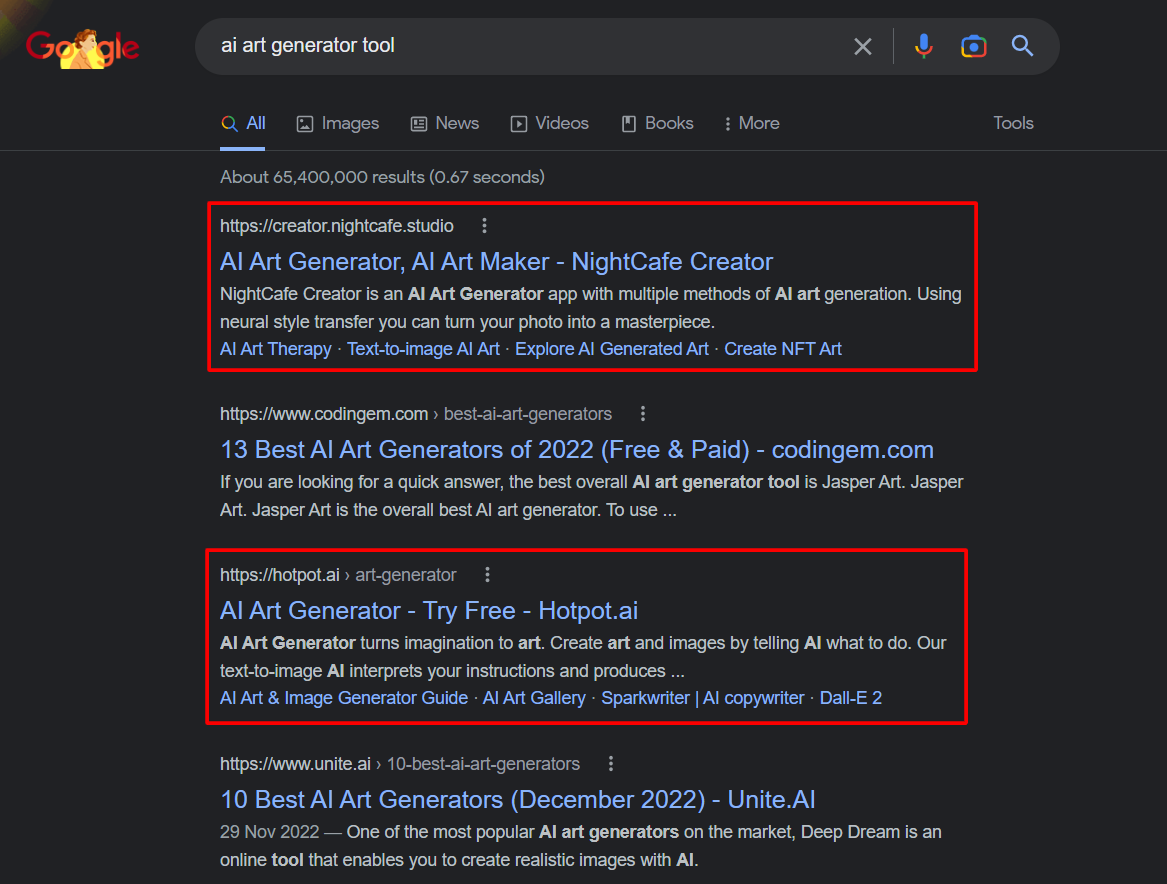The image size is (1167, 884).
Task: Open options menu for NightCafe result
Action: tap(485, 226)
